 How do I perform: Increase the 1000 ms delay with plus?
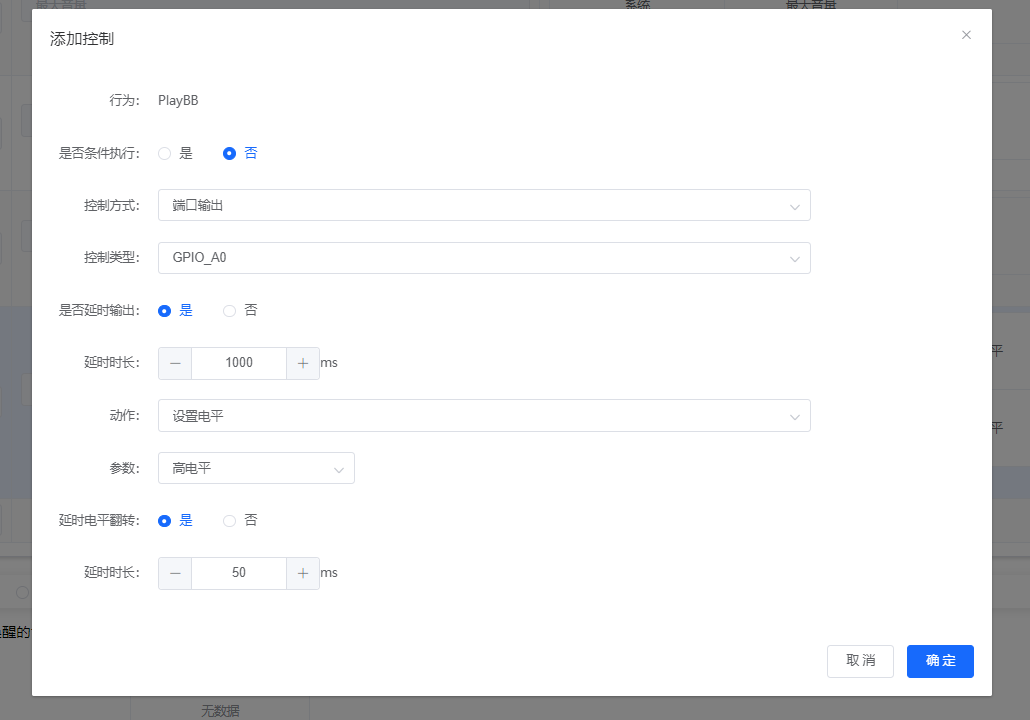[x=303, y=363]
